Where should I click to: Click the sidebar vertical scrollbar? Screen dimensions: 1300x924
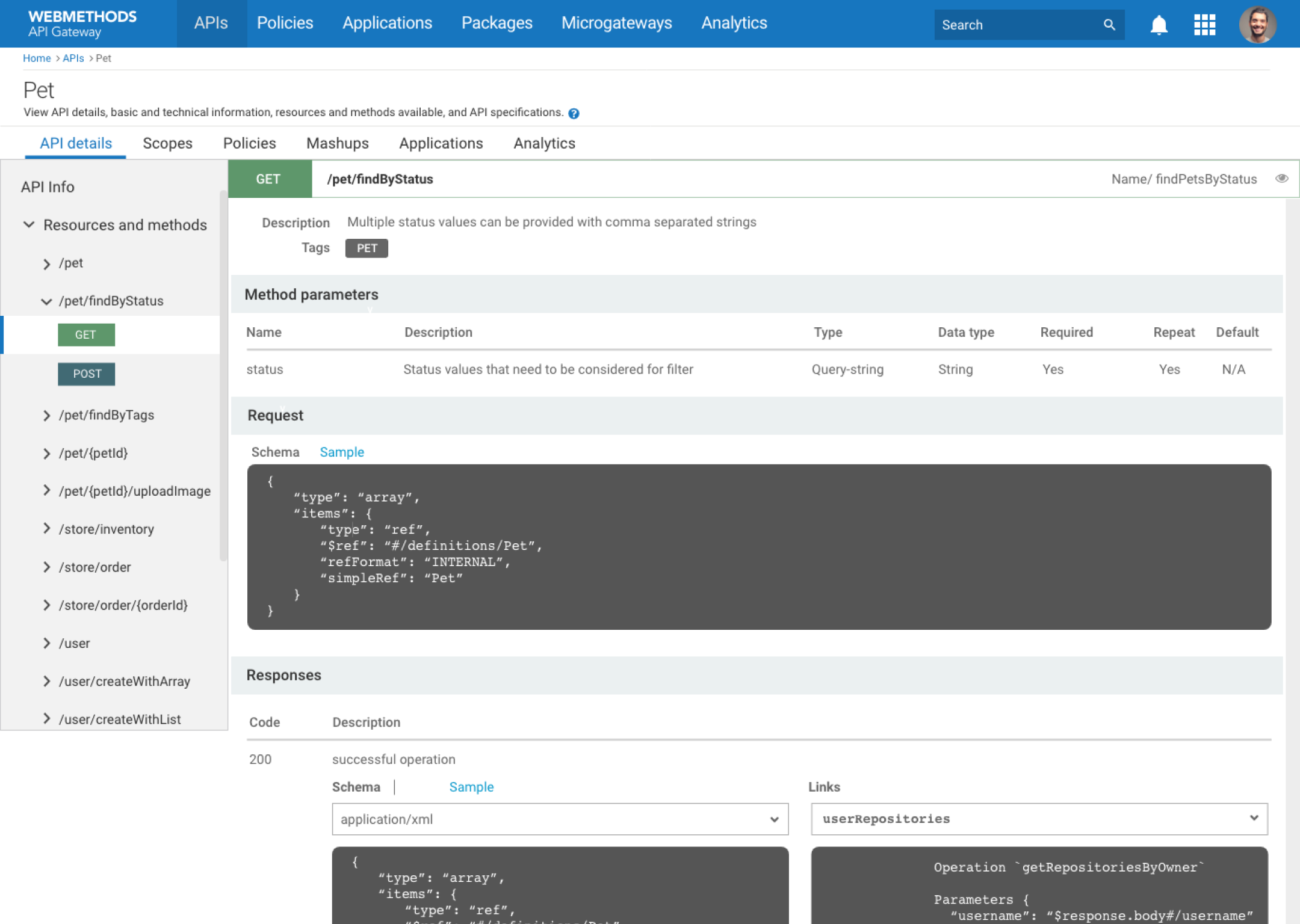223,376
